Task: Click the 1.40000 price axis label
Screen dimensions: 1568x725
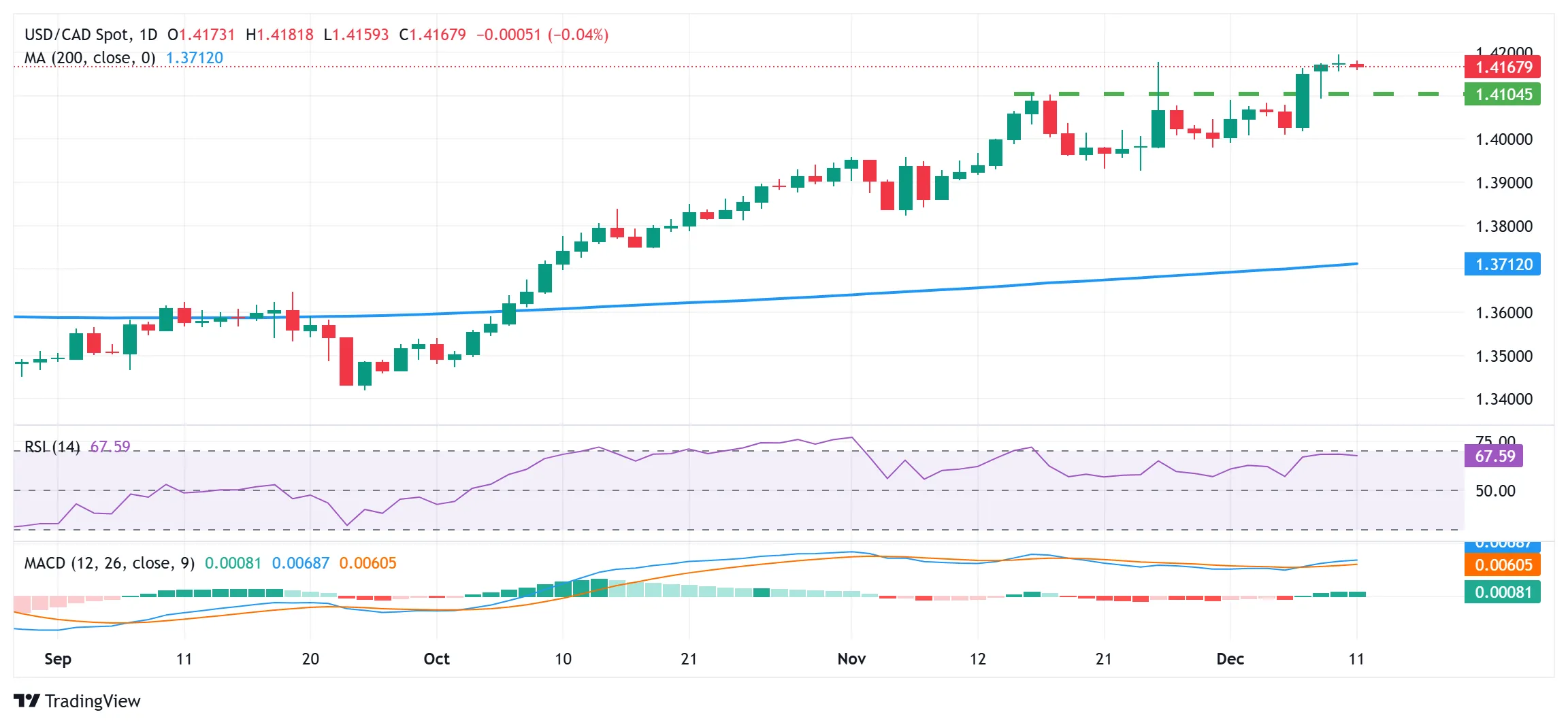Action: point(1504,139)
